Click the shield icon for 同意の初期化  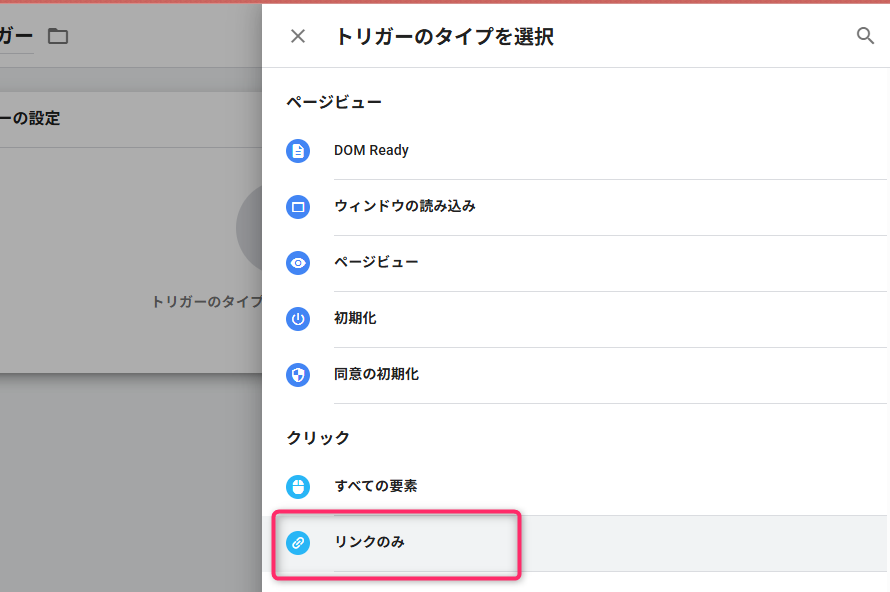(x=298, y=375)
